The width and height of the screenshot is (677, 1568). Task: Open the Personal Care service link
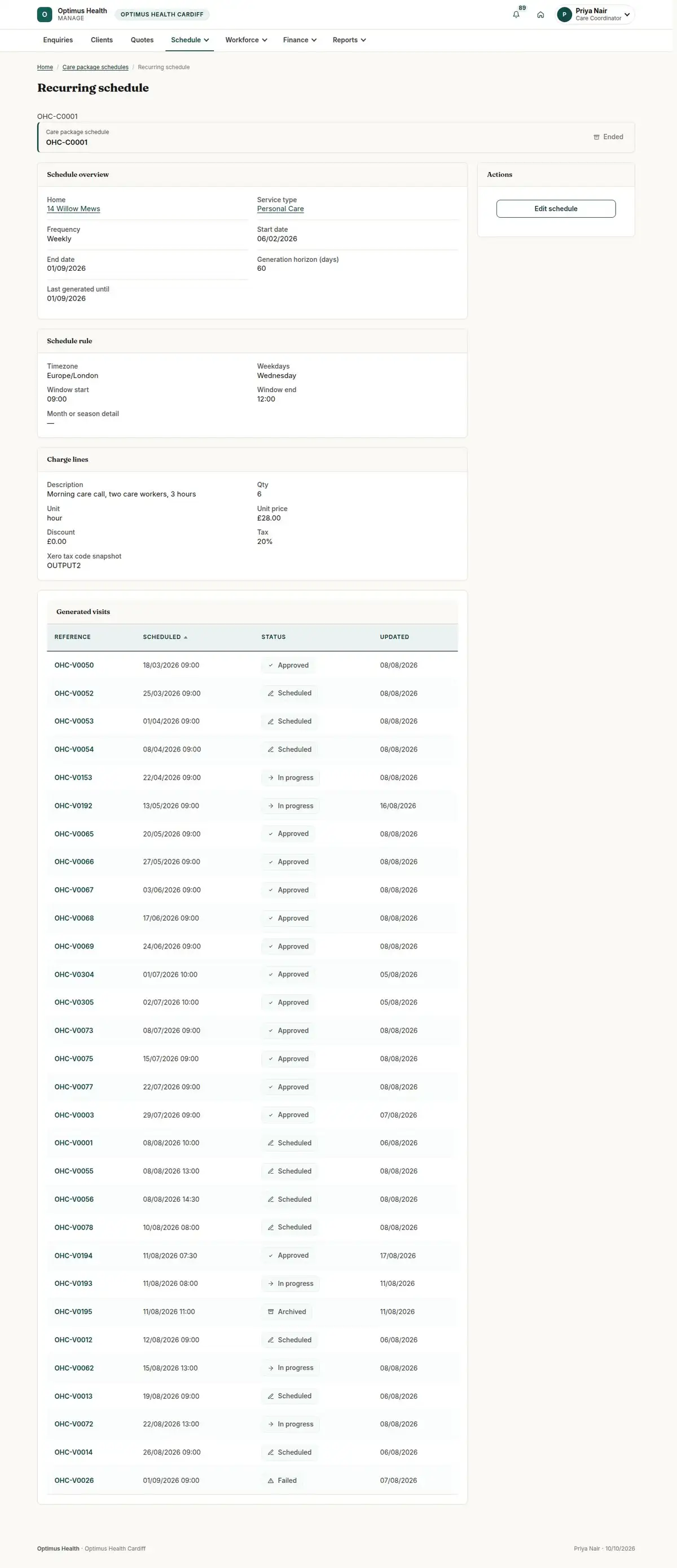pyautogui.click(x=280, y=209)
